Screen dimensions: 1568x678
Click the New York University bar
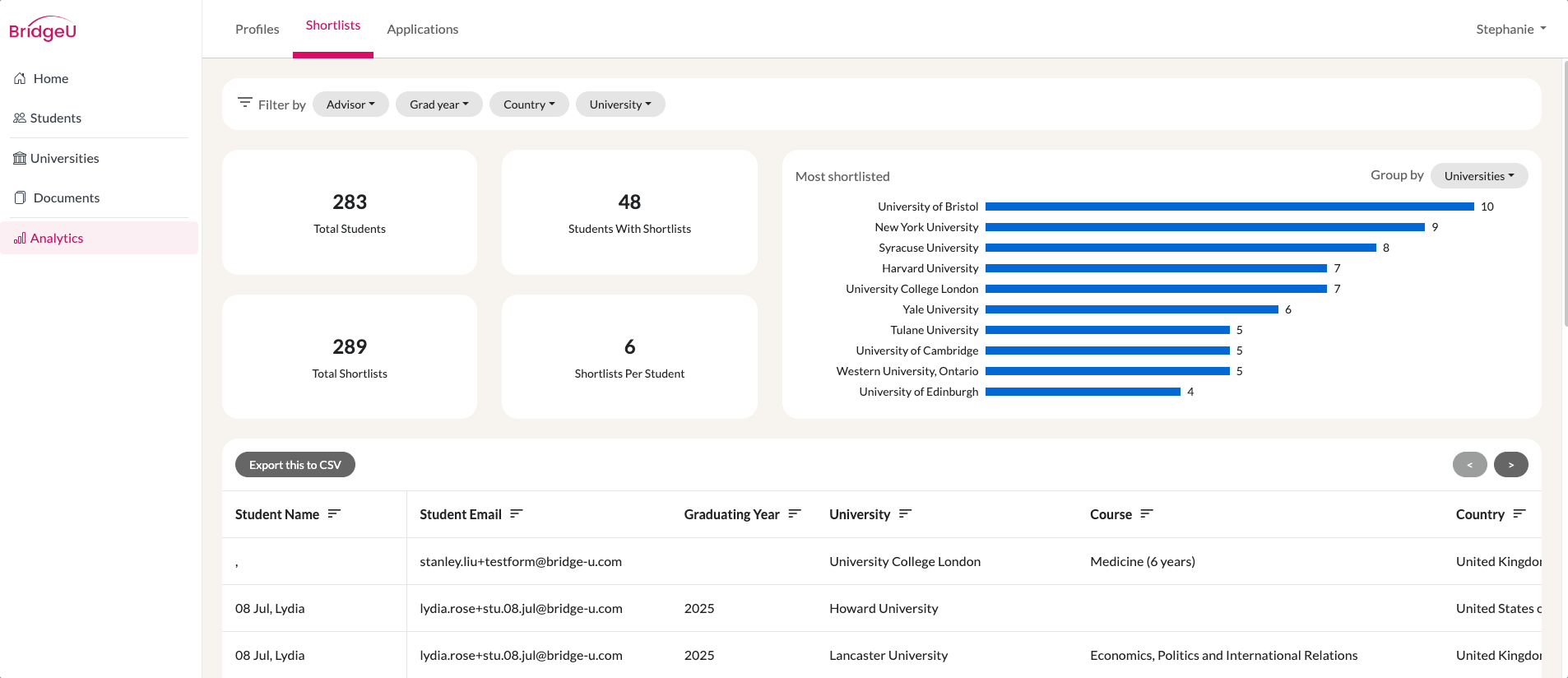coord(1205,227)
